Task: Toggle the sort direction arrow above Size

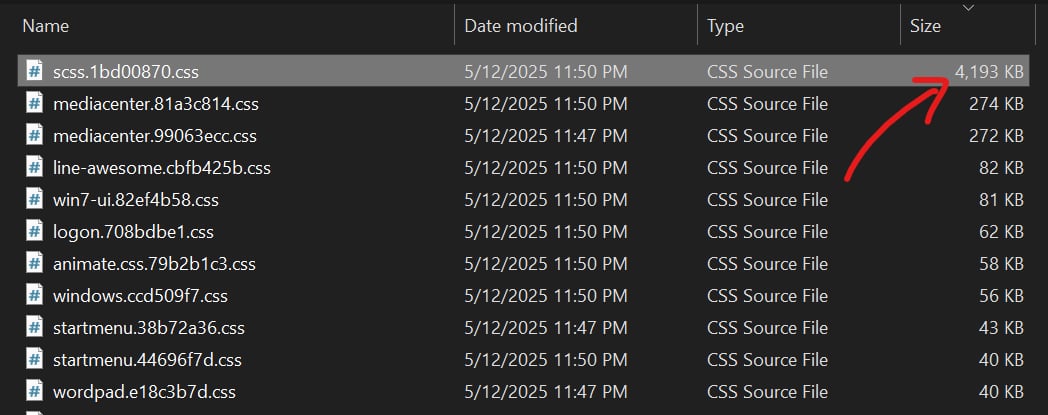Action: (x=967, y=8)
